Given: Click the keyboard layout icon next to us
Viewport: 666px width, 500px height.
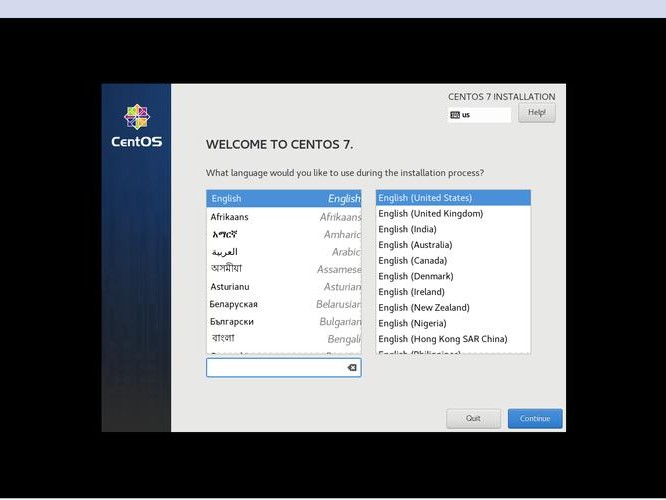Looking at the screenshot, I should coord(455,115).
